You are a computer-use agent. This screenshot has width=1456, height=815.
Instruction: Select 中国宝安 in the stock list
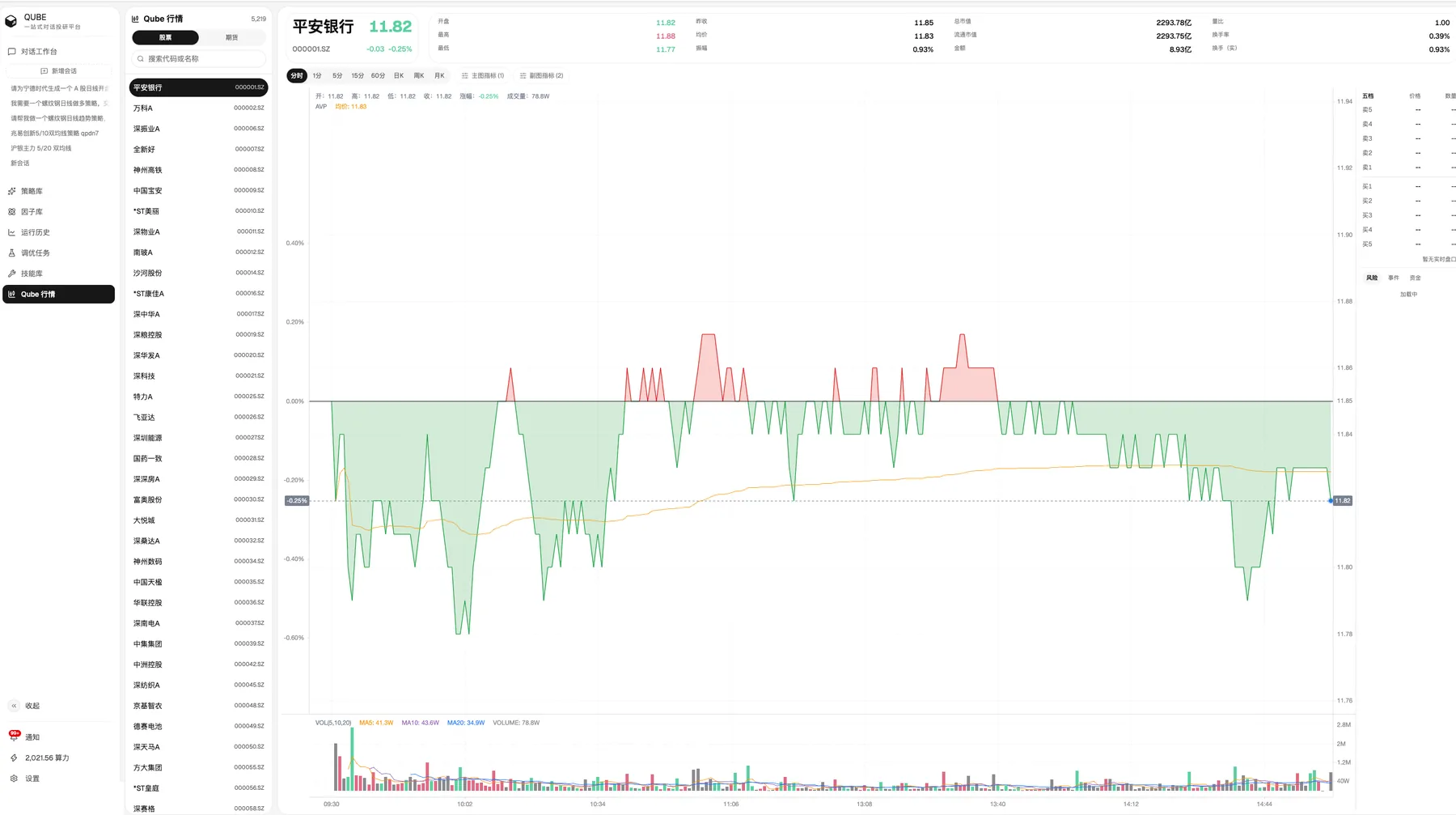click(199, 191)
